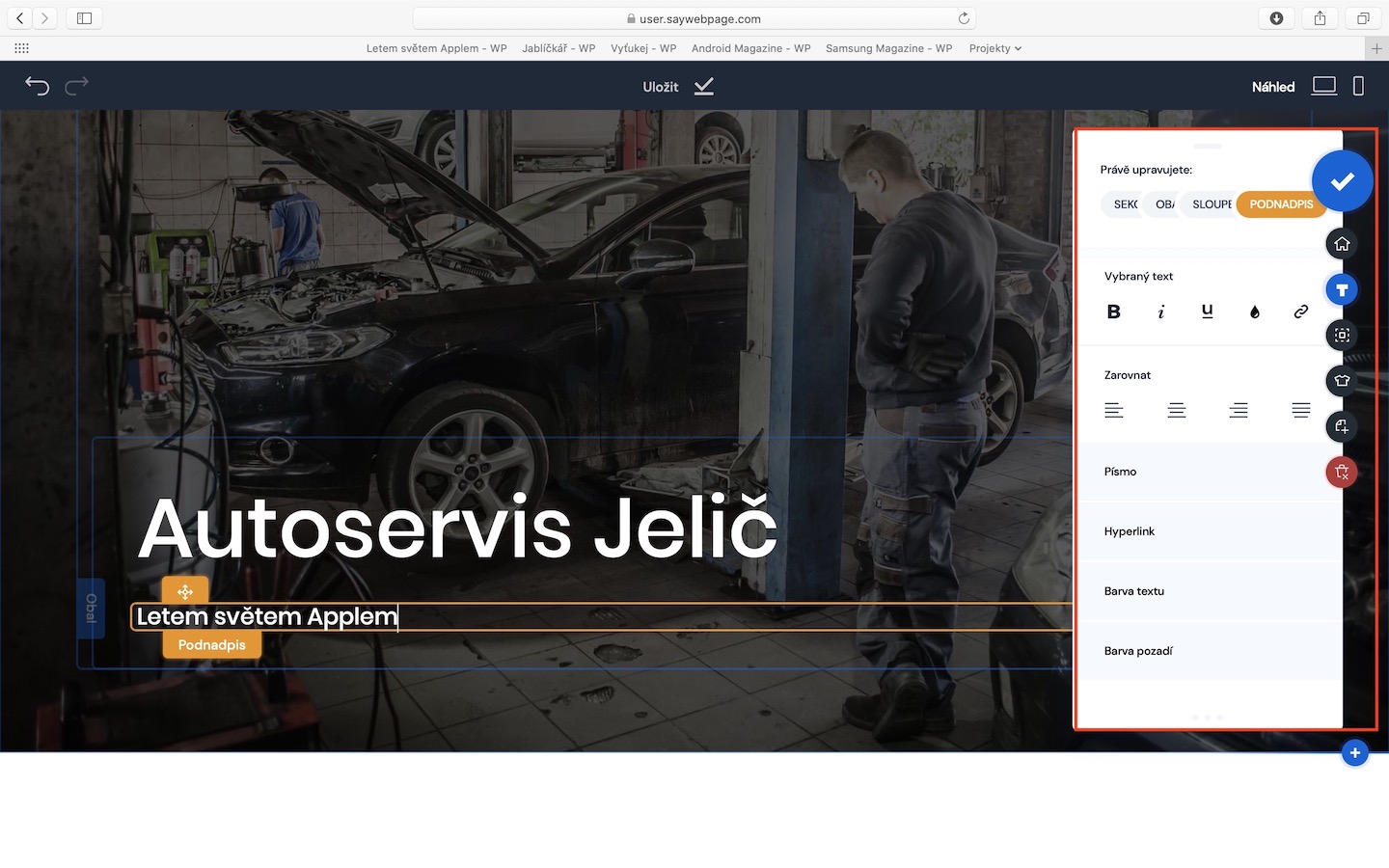Click the Safari address bar

pos(694,18)
